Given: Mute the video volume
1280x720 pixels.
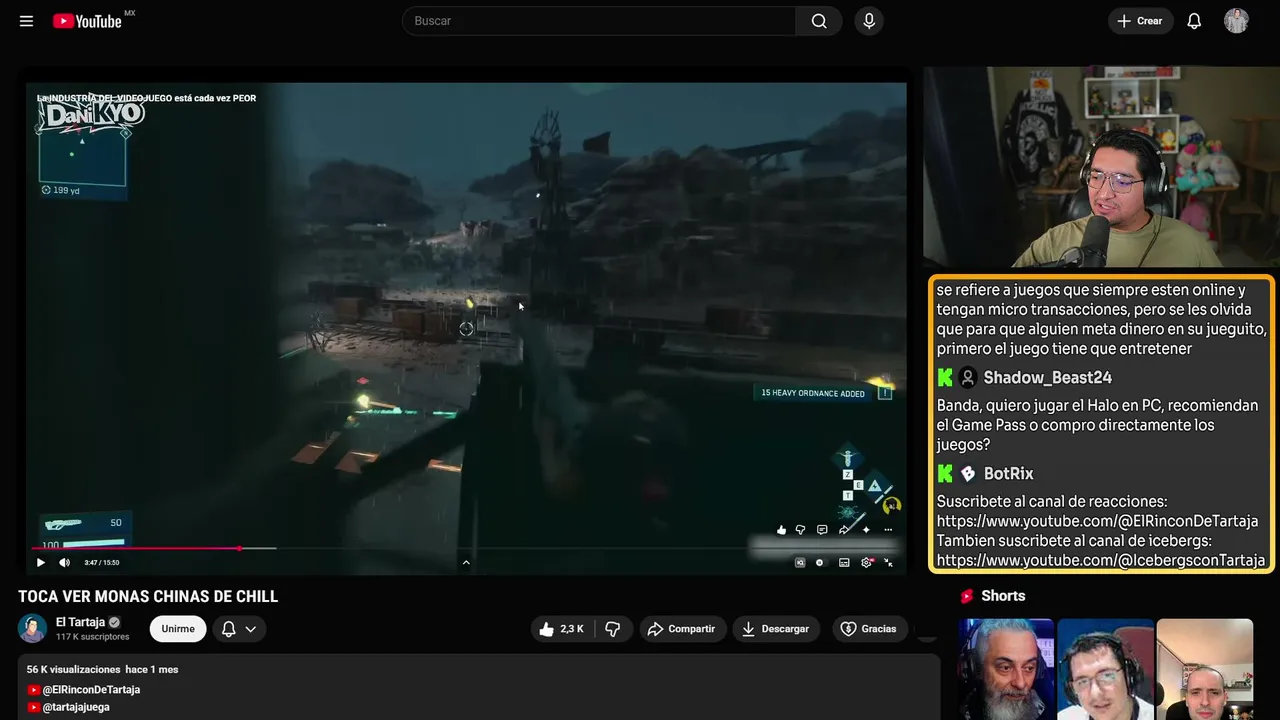Looking at the screenshot, I should 65,563.
